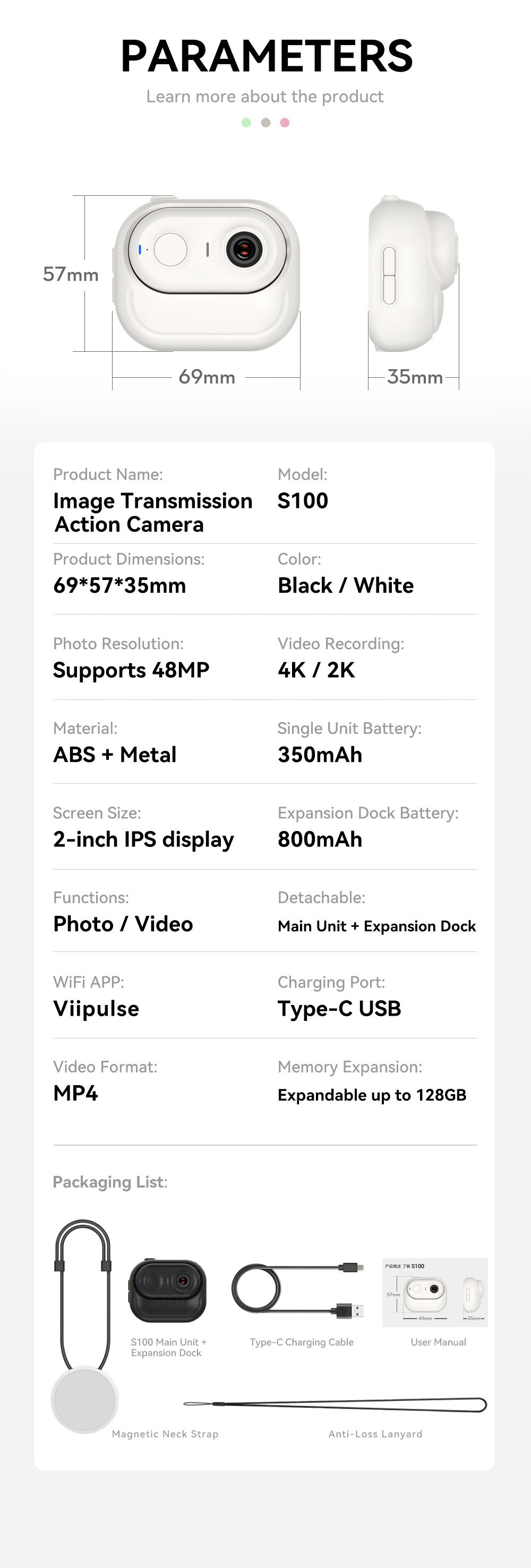This screenshot has height=1568, width=531.
Task: Click the camera side view image
Action: point(413,274)
